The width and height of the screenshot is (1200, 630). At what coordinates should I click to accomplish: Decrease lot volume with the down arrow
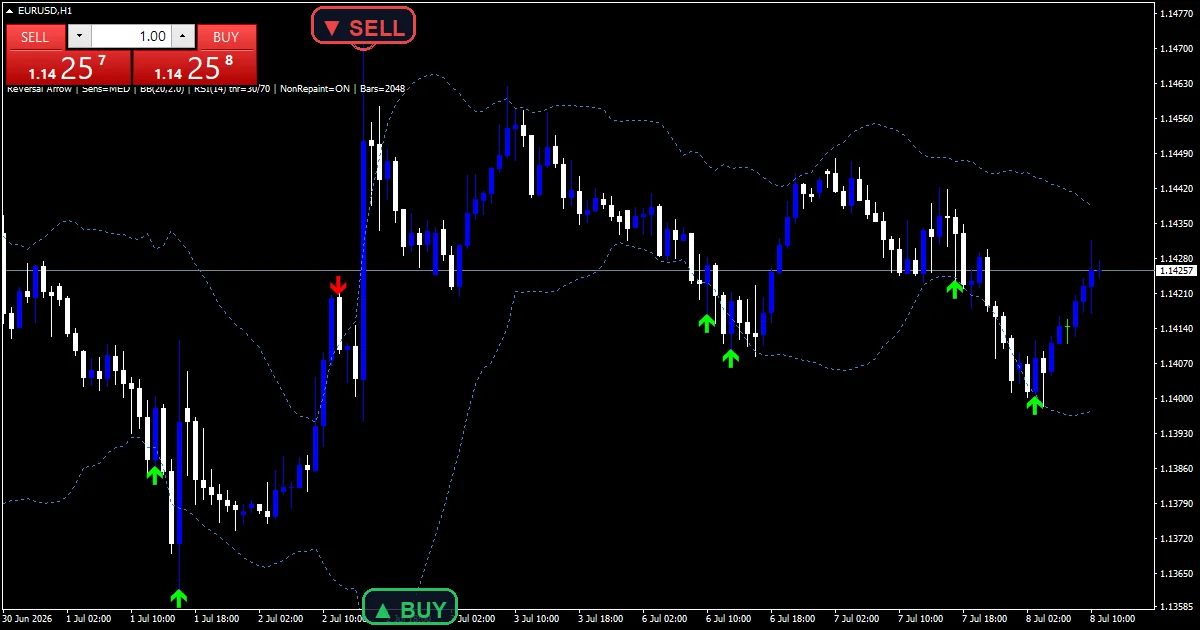pyautogui.click(x=80, y=37)
